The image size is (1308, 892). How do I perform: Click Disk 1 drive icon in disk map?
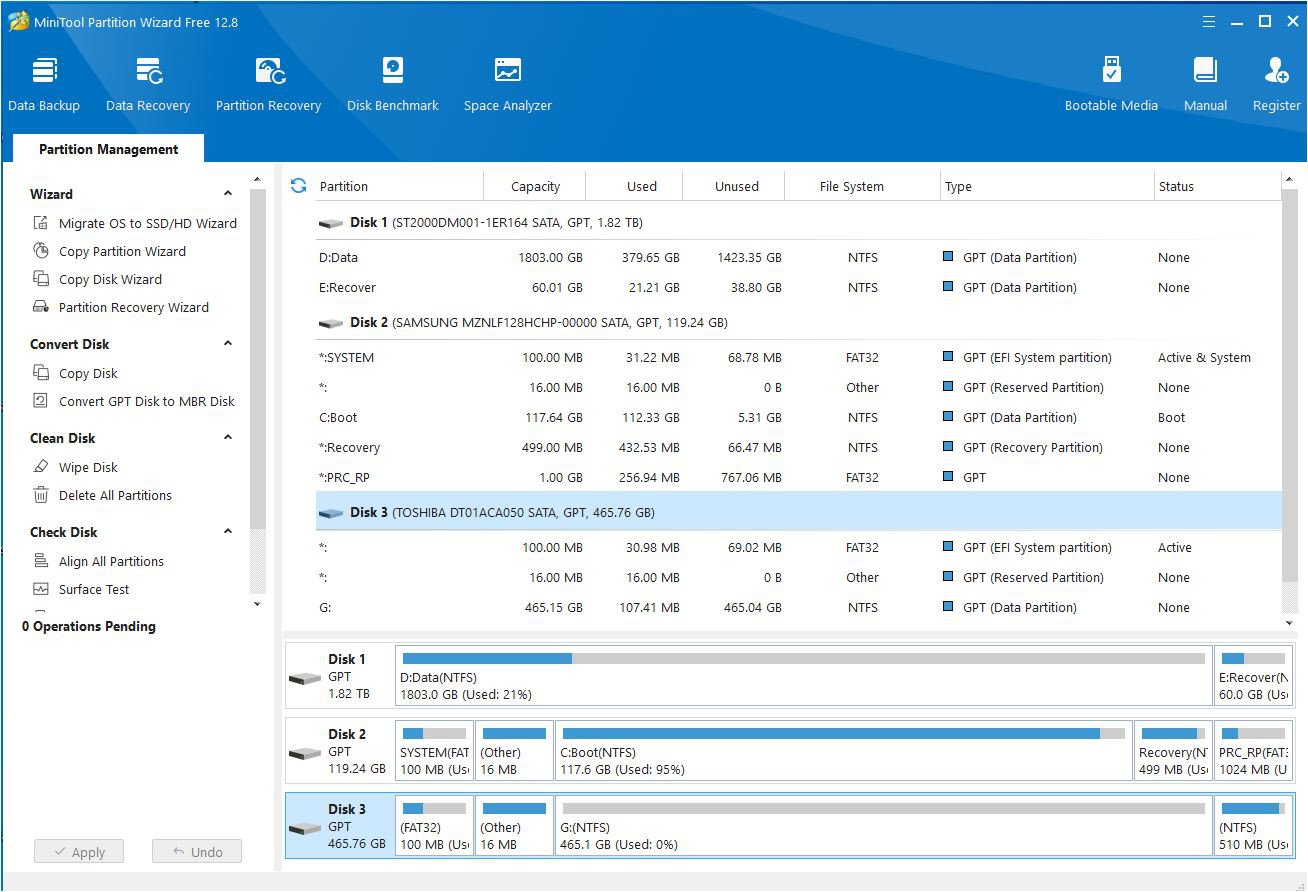point(305,678)
